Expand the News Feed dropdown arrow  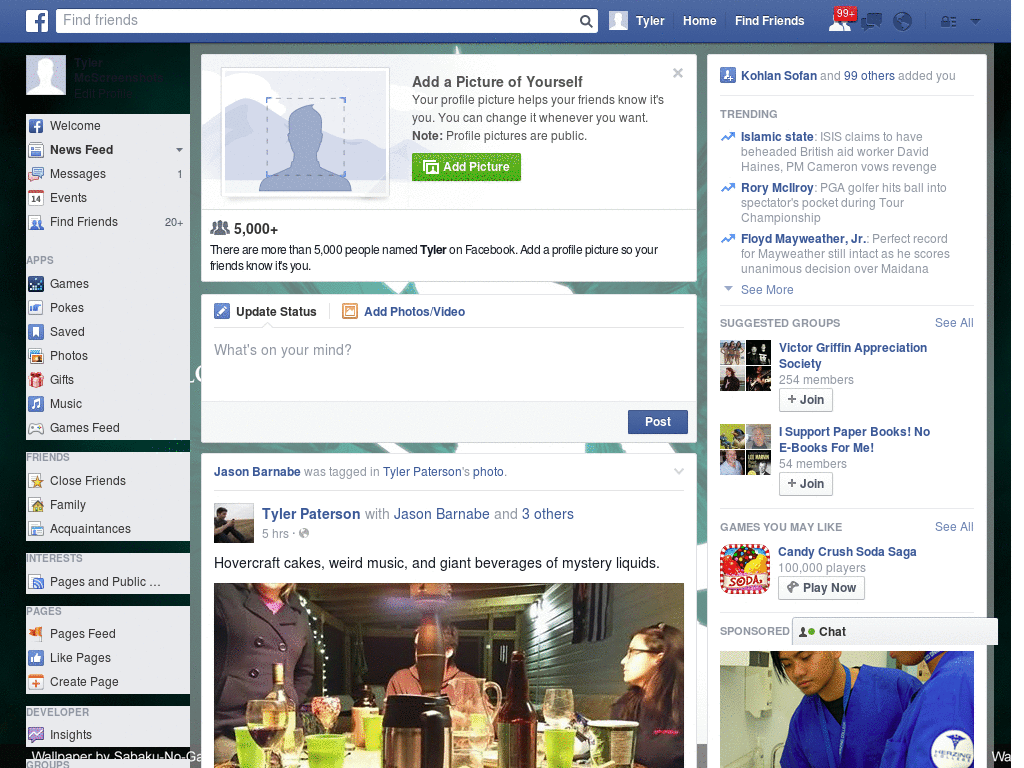pos(178,150)
